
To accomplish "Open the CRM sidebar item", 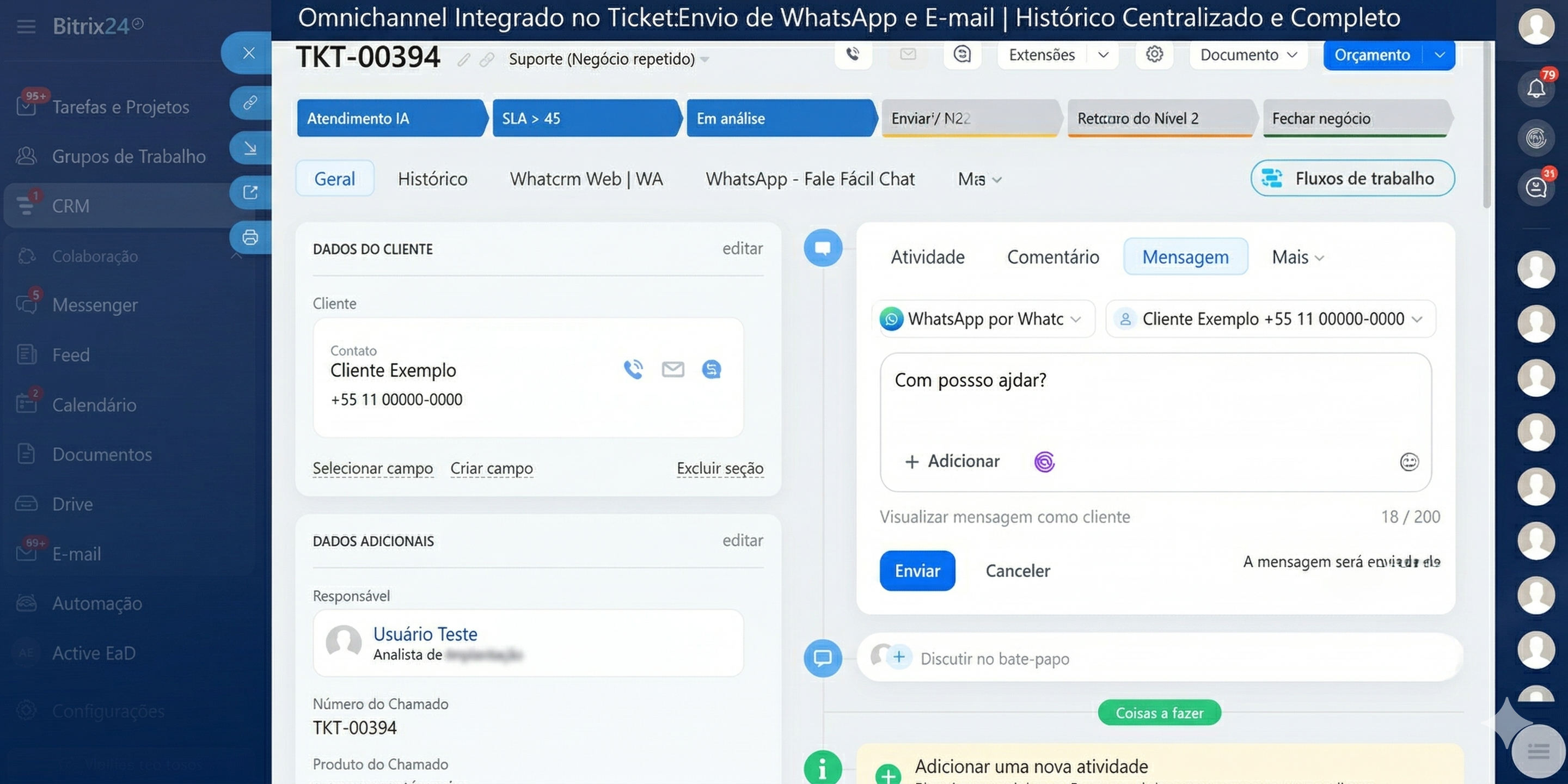I will [128, 206].
